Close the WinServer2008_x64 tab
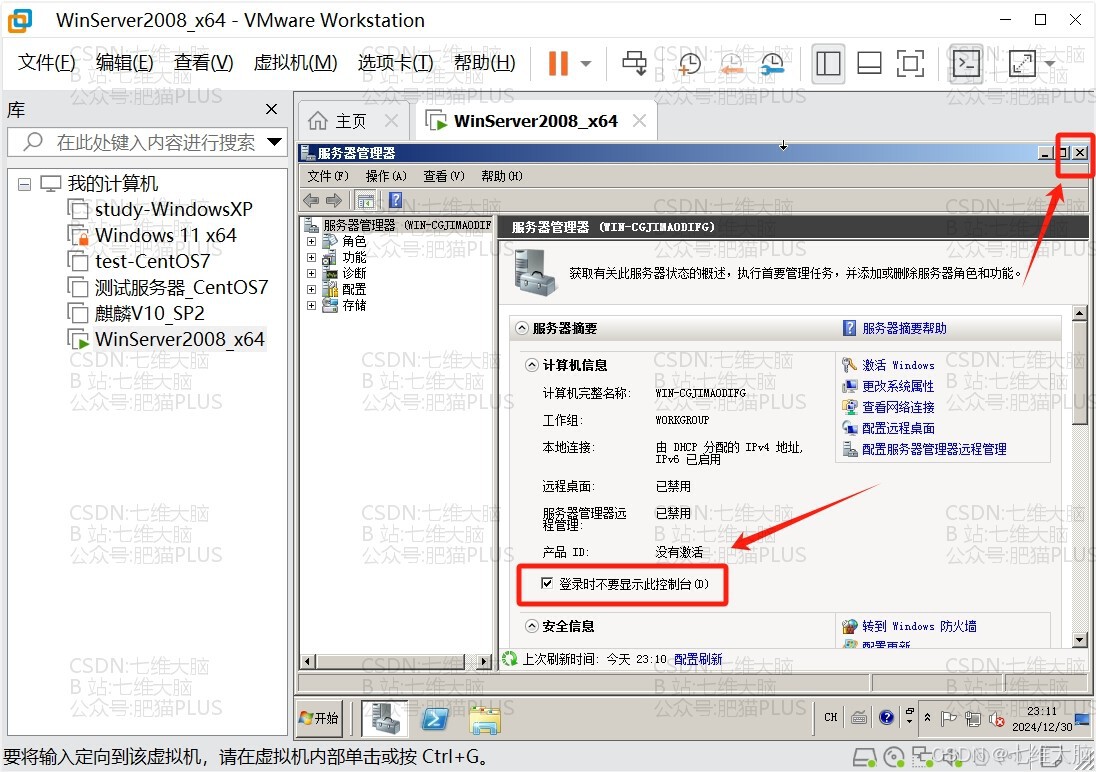This screenshot has width=1096, height=772. pos(639,121)
